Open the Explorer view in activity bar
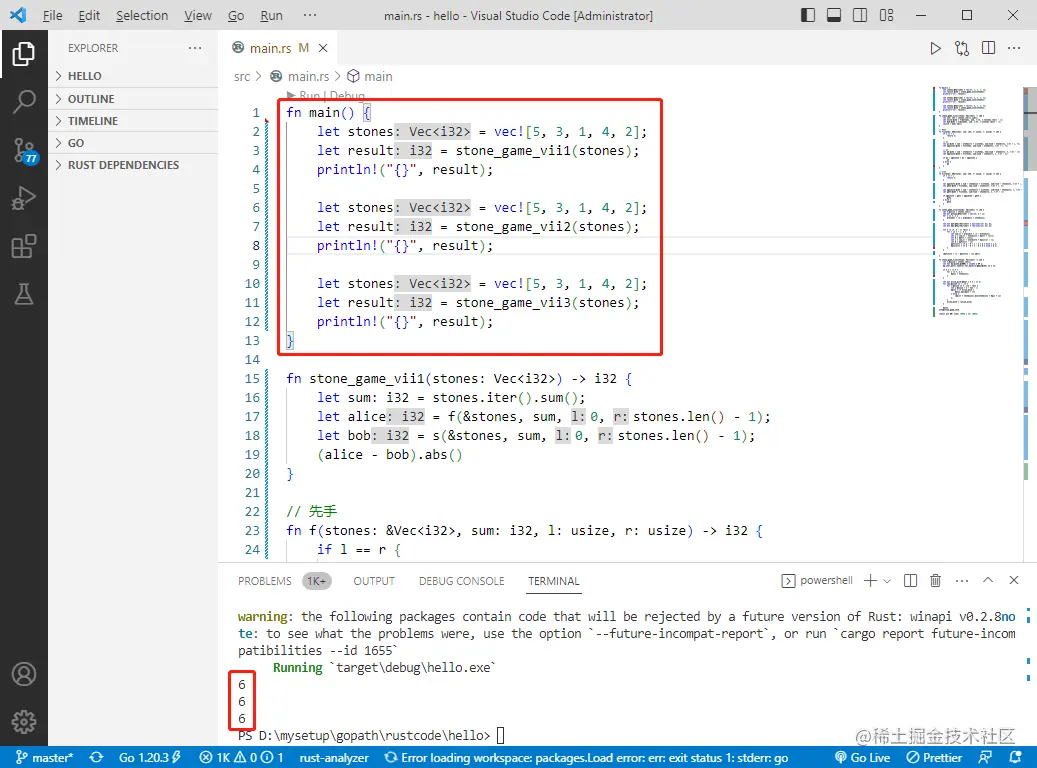1037x768 pixels. 24,54
